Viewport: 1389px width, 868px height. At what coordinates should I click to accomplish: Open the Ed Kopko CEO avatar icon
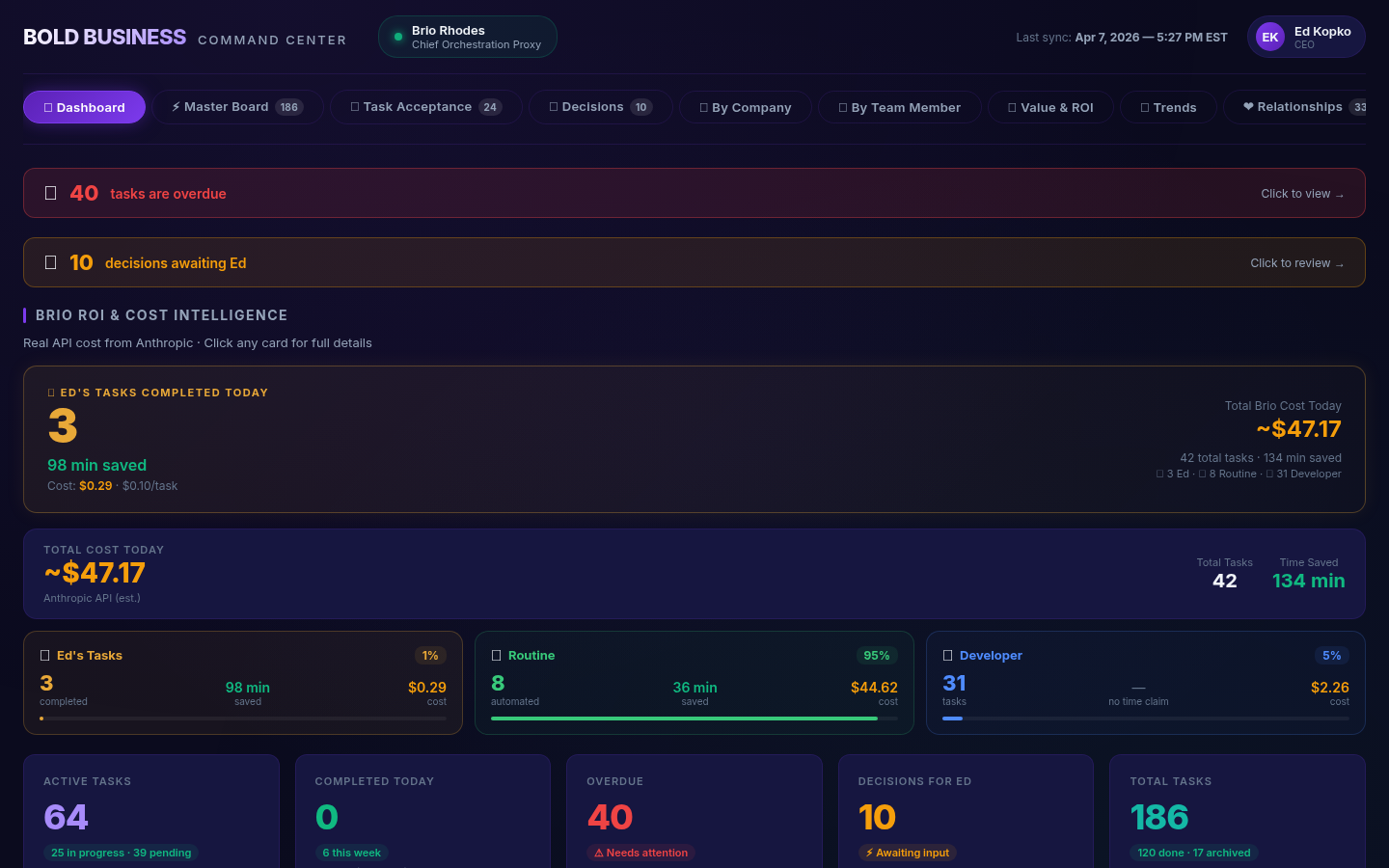tap(1269, 37)
